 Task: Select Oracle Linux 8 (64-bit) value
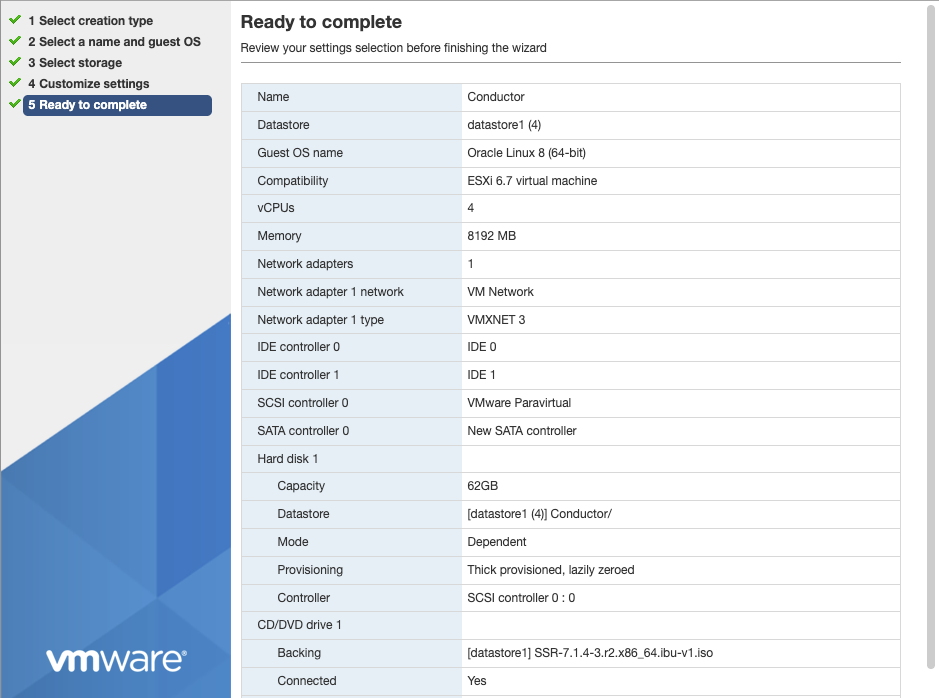[x=526, y=153]
